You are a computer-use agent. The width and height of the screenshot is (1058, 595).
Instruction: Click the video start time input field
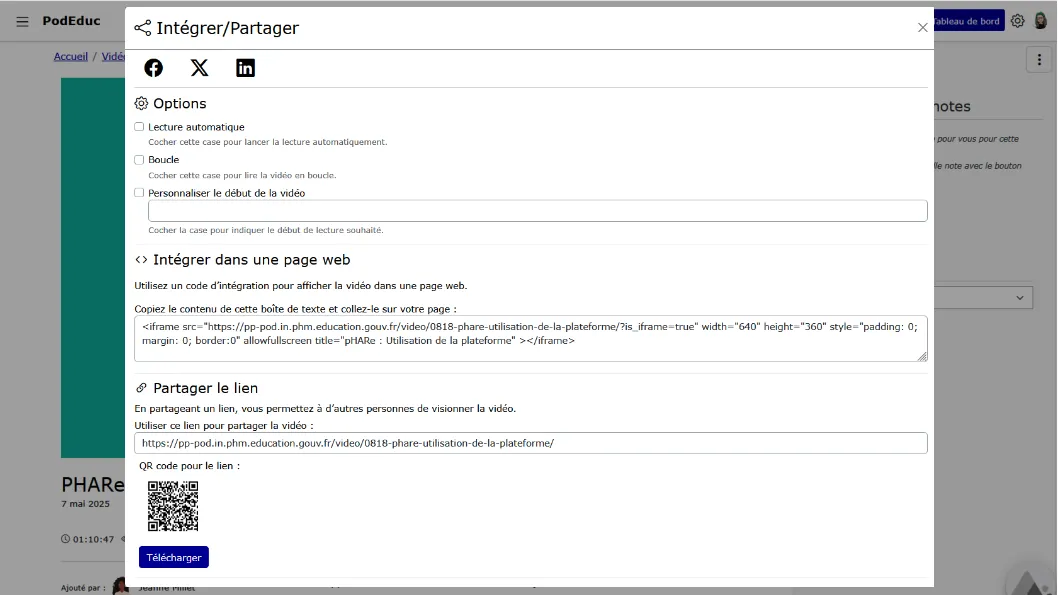[x=538, y=210]
